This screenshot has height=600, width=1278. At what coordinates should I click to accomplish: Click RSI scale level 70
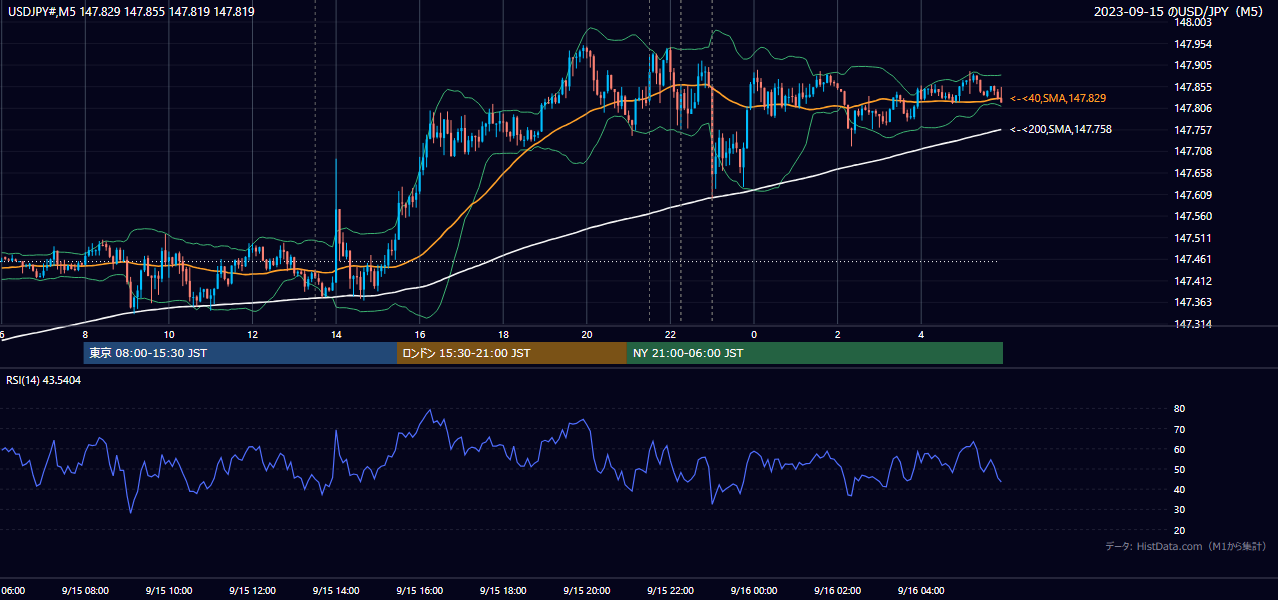(1179, 429)
